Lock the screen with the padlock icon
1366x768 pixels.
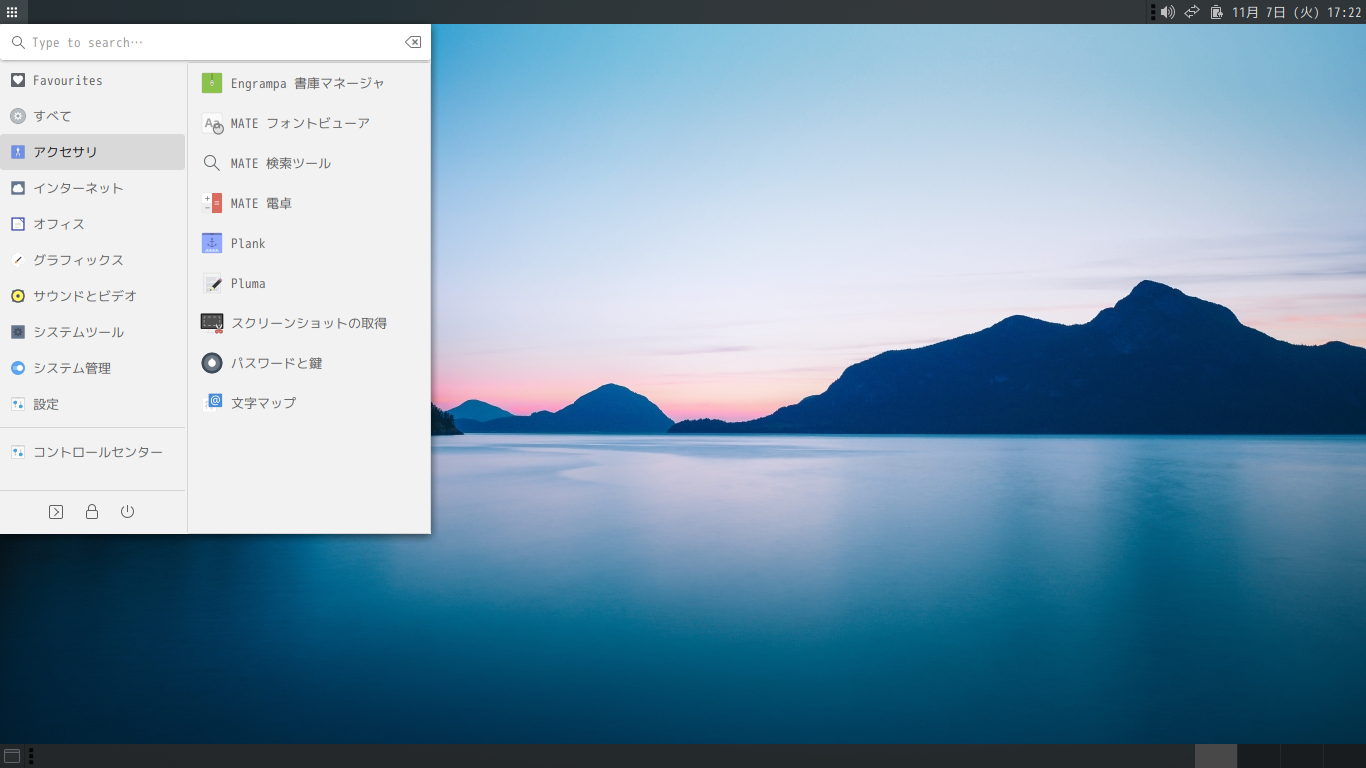[91, 511]
